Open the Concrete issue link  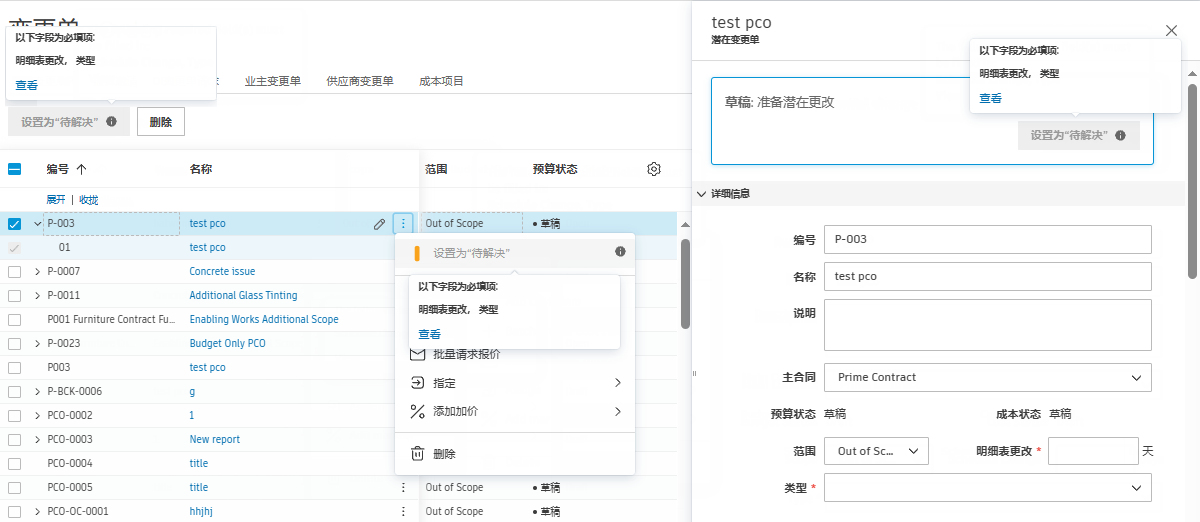click(x=222, y=272)
